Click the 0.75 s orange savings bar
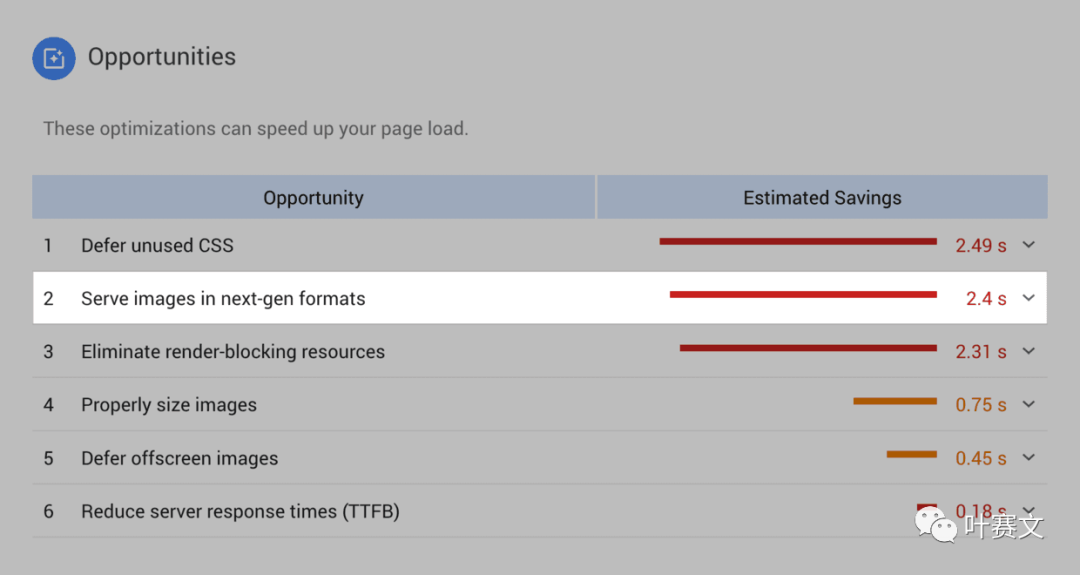 click(895, 401)
